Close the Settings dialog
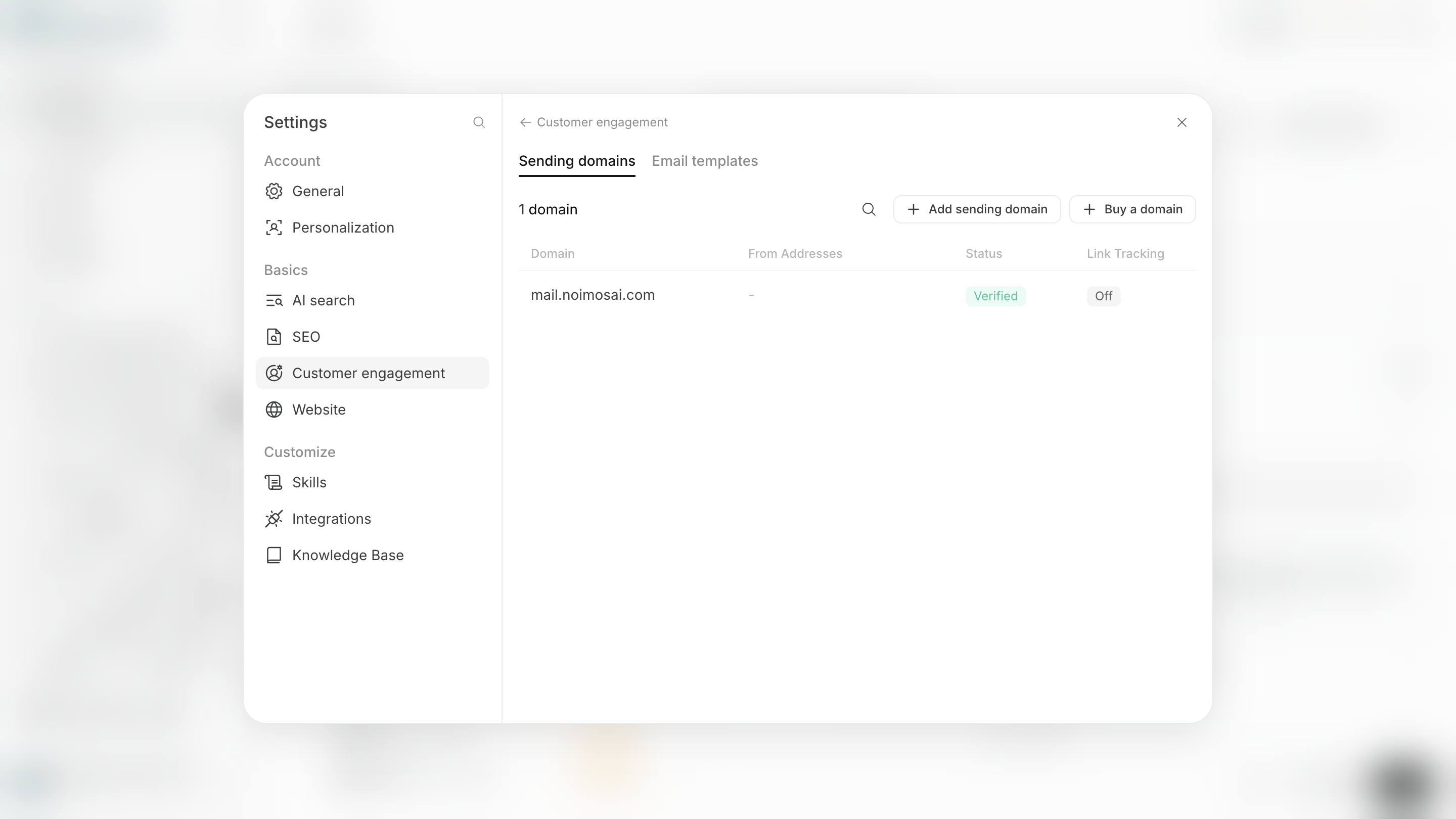 [1182, 123]
